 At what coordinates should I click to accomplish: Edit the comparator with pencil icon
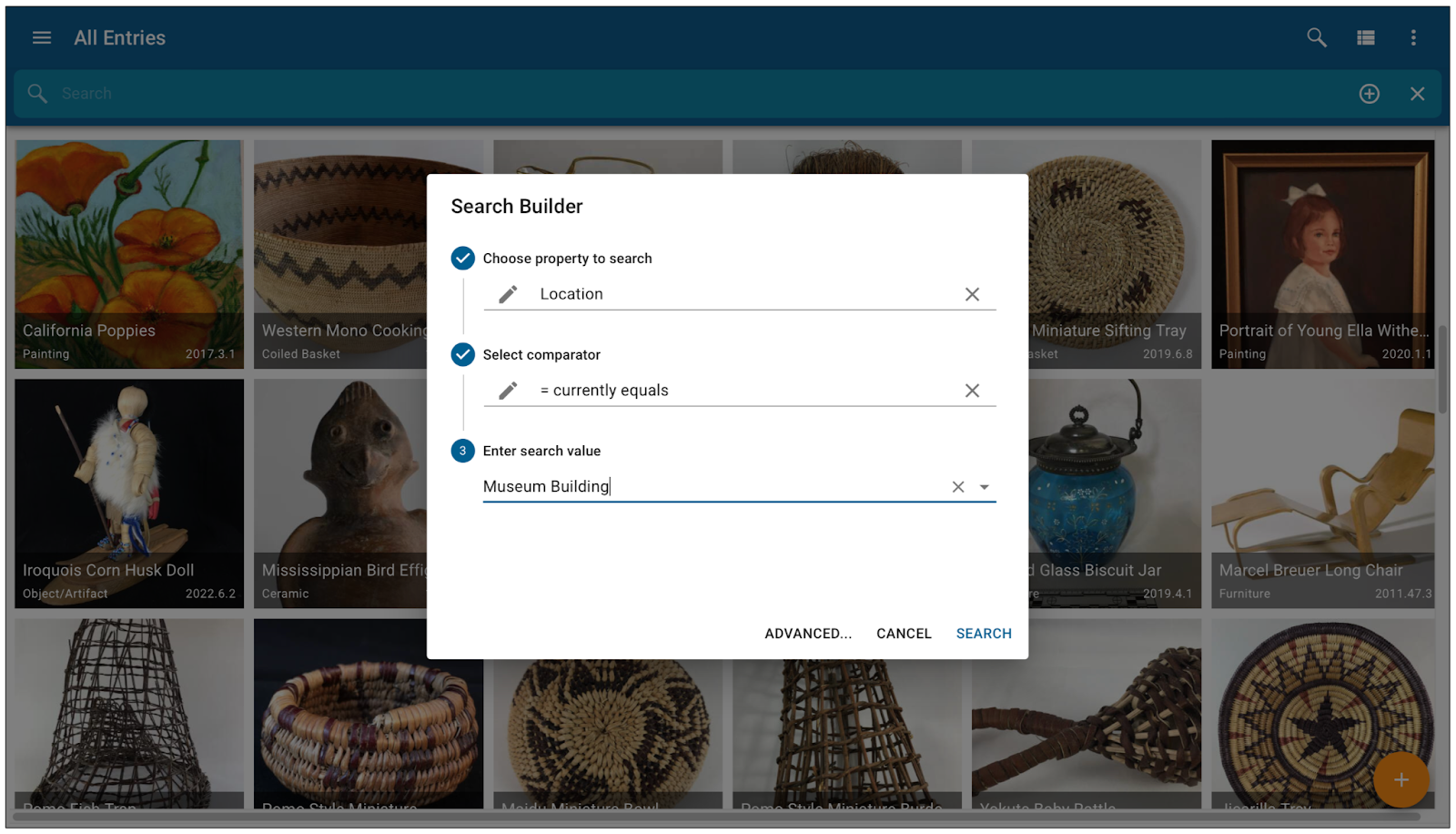(x=508, y=391)
